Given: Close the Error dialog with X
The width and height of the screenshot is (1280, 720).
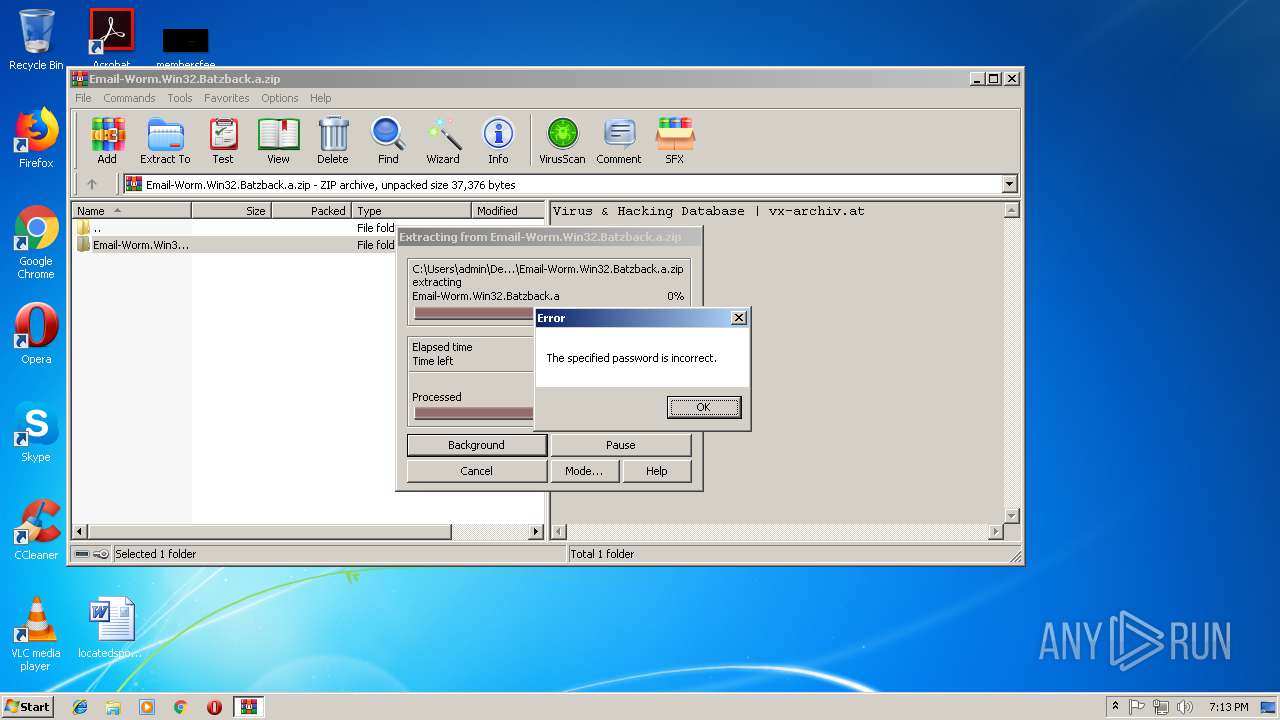Looking at the screenshot, I should (739, 318).
